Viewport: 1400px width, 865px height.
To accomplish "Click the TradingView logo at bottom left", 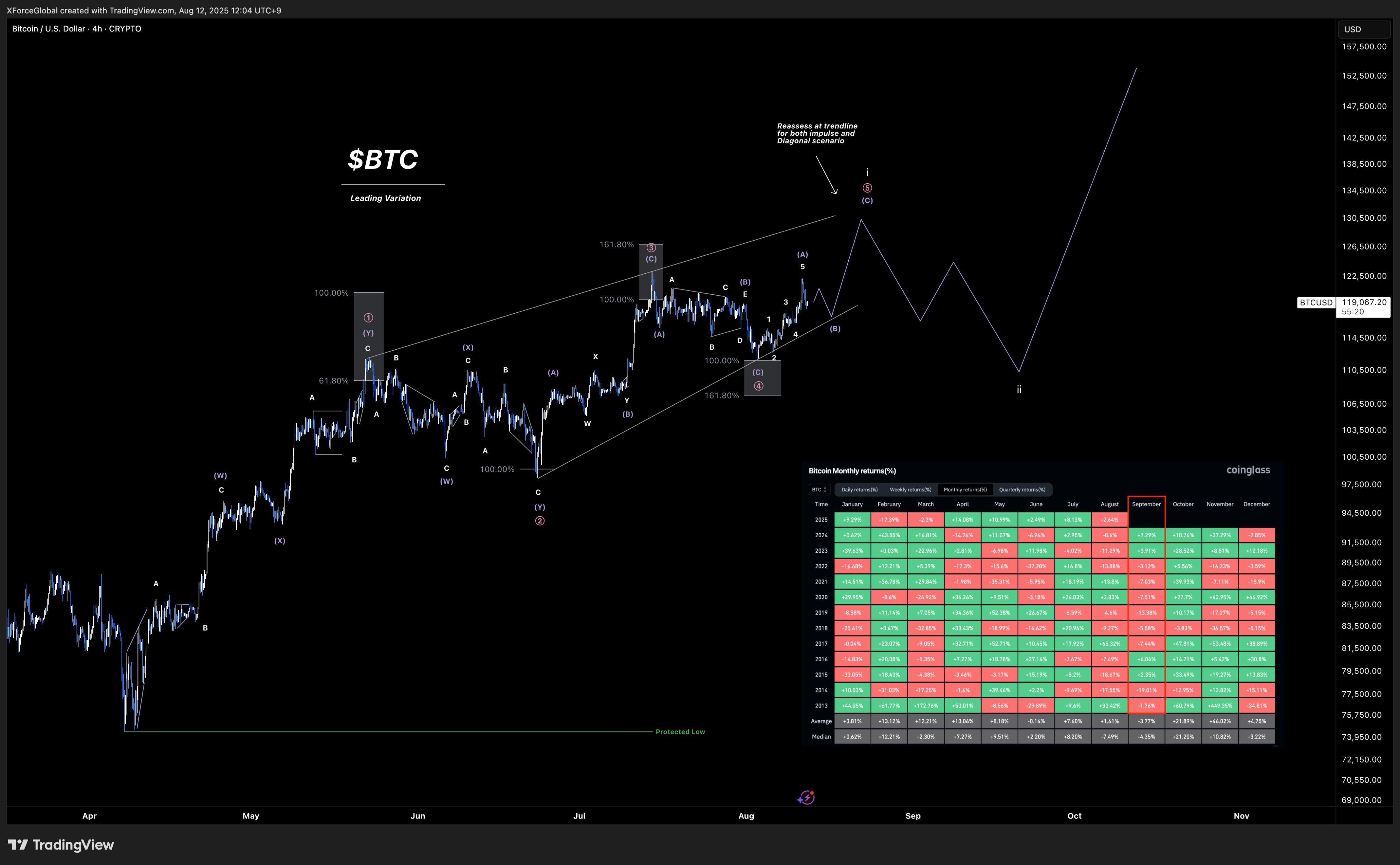I will (59, 845).
